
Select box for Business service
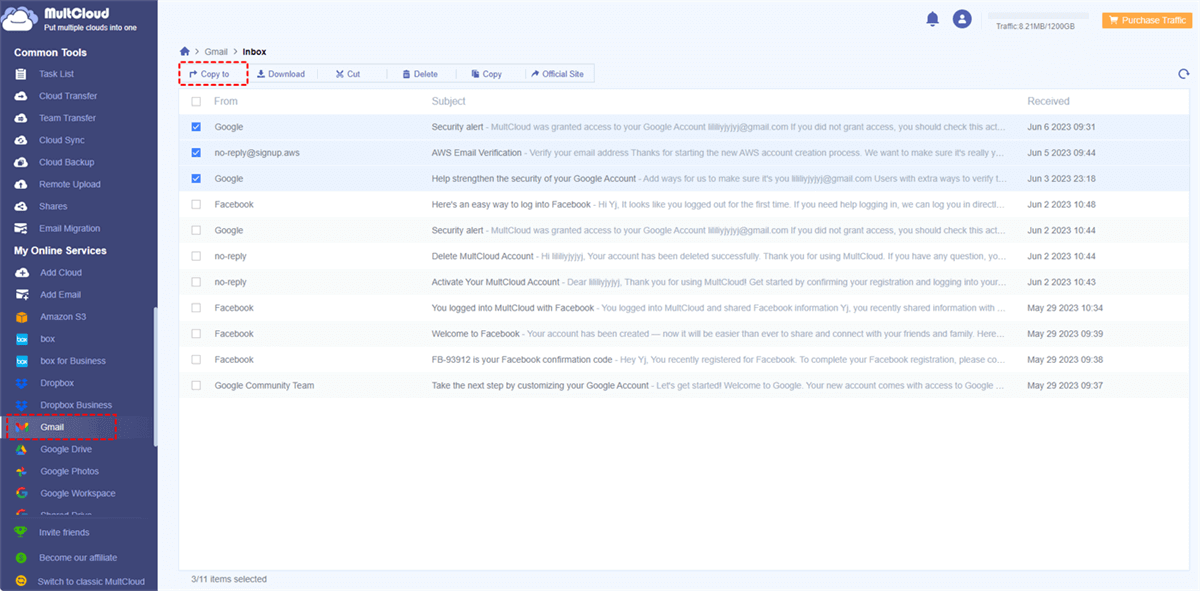72,361
